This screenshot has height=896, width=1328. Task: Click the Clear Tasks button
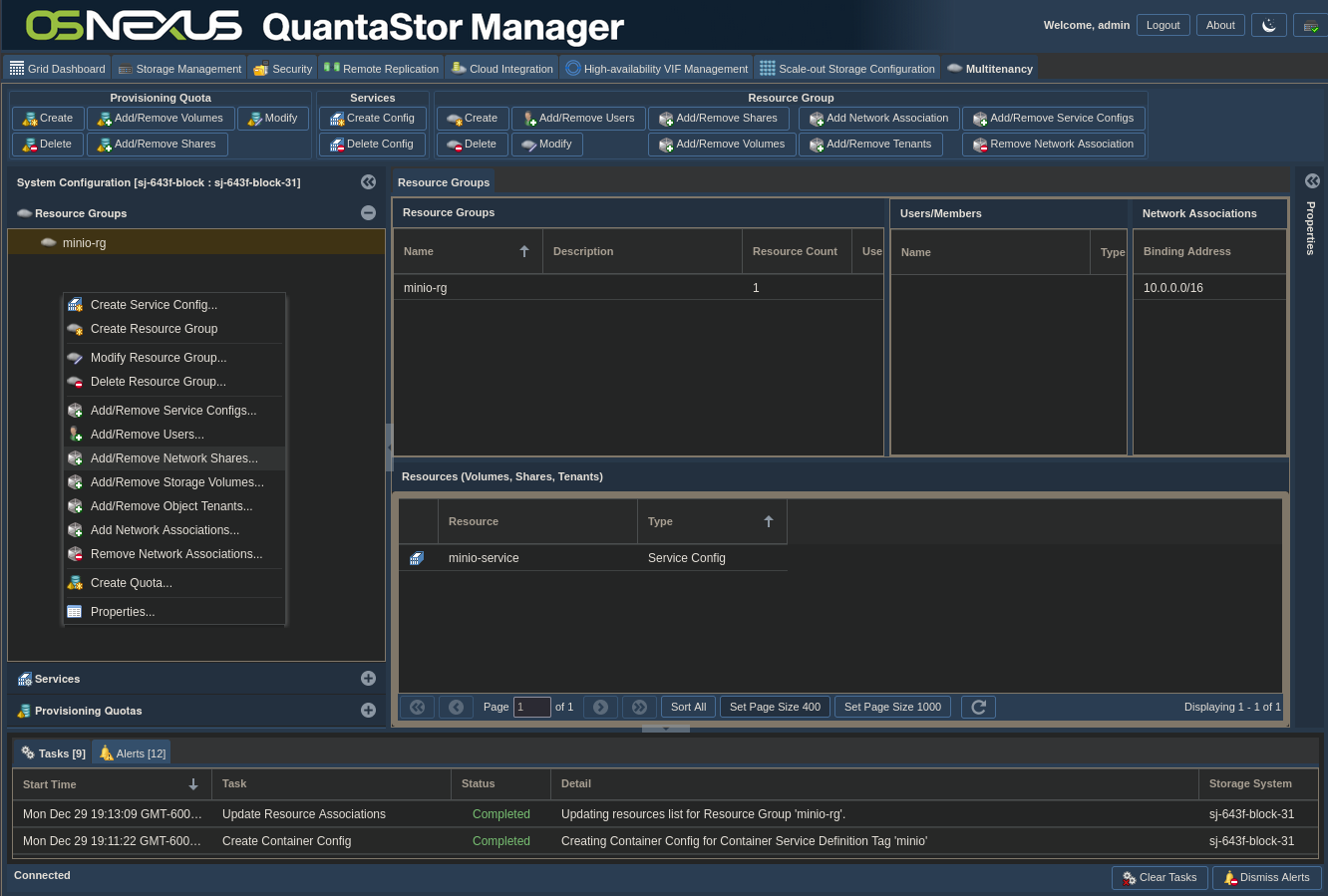[1160, 878]
